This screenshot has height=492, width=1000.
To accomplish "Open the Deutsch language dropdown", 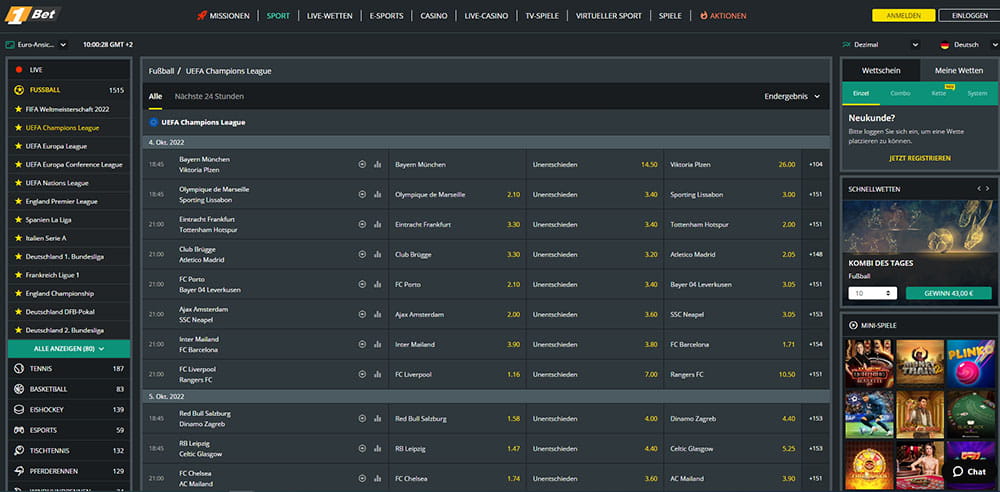I will point(968,45).
